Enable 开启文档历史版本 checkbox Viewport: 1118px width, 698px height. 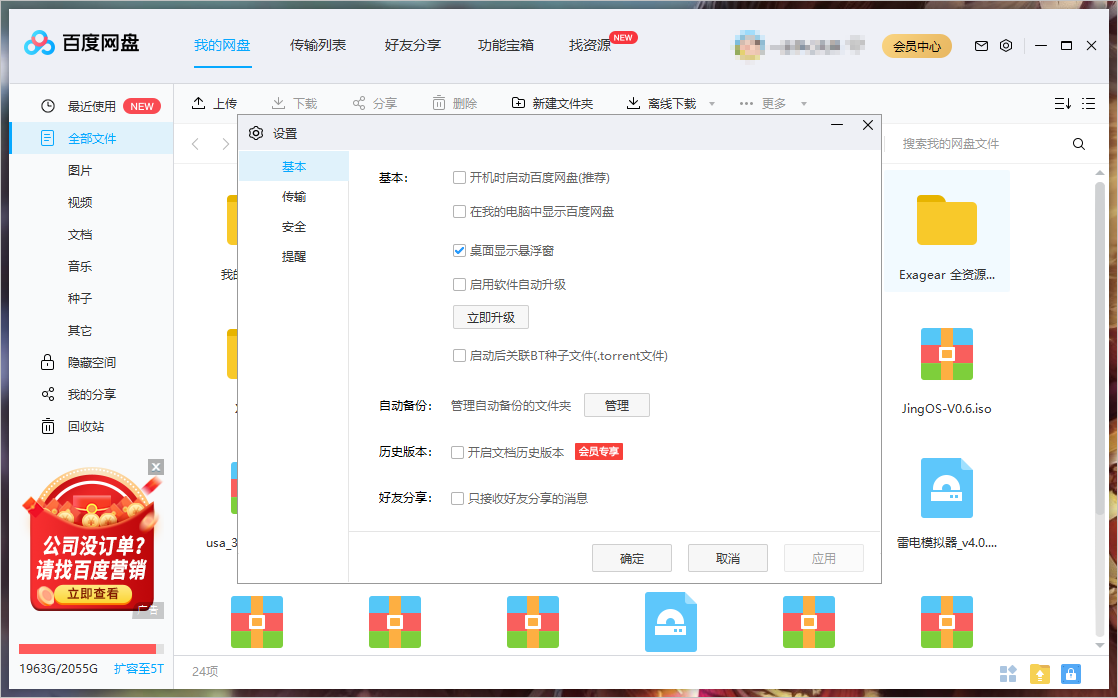click(x=458, y=452)
